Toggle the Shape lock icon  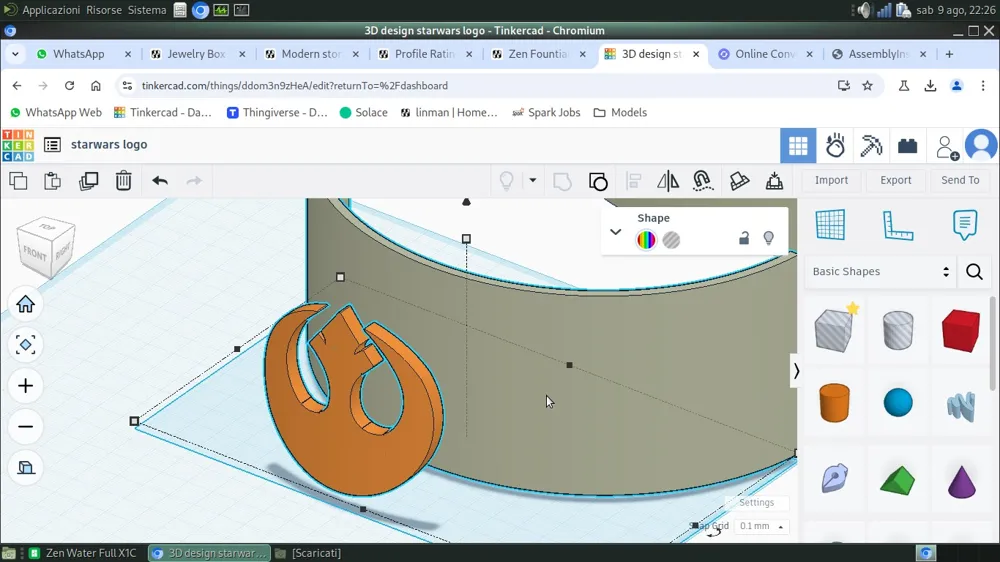pyautogui.click(x=744, y=239)
